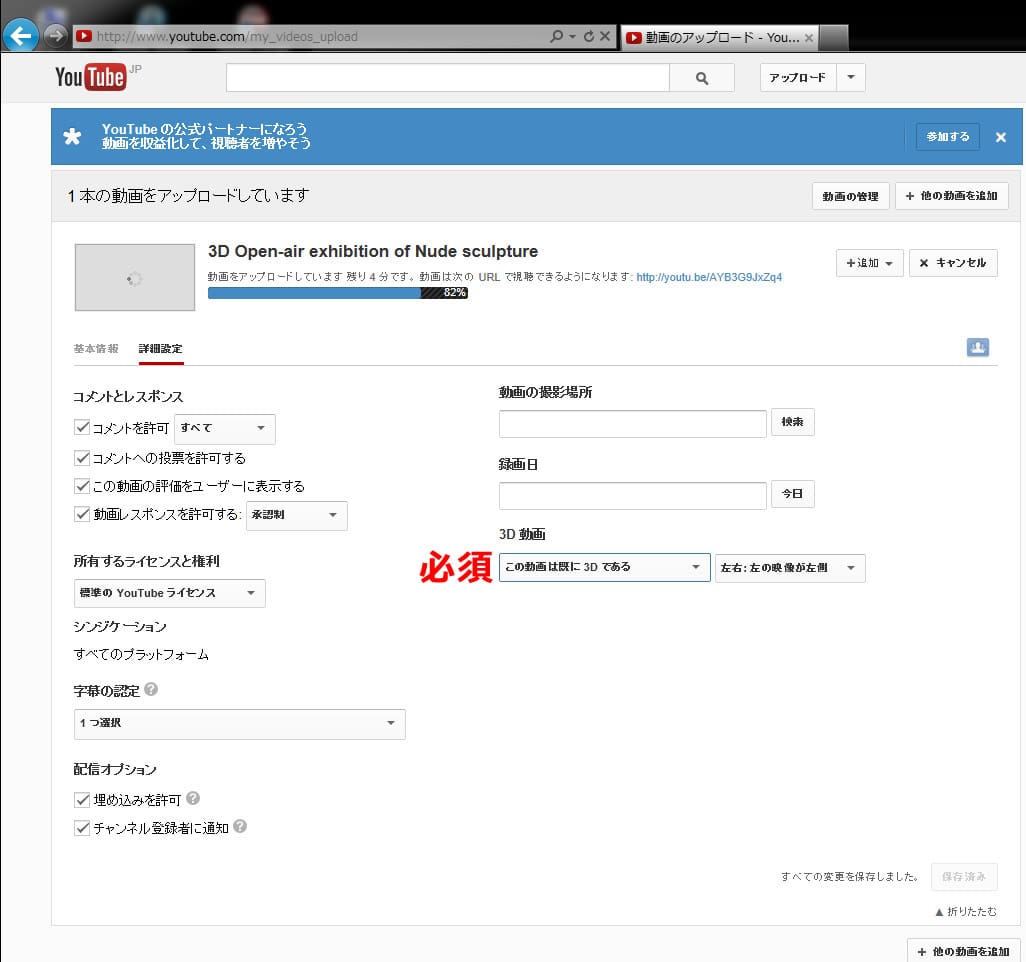Click the help icon beside 埋め込みを許可
This screenshot has height=962, width=1026.
tap(193, 799)
